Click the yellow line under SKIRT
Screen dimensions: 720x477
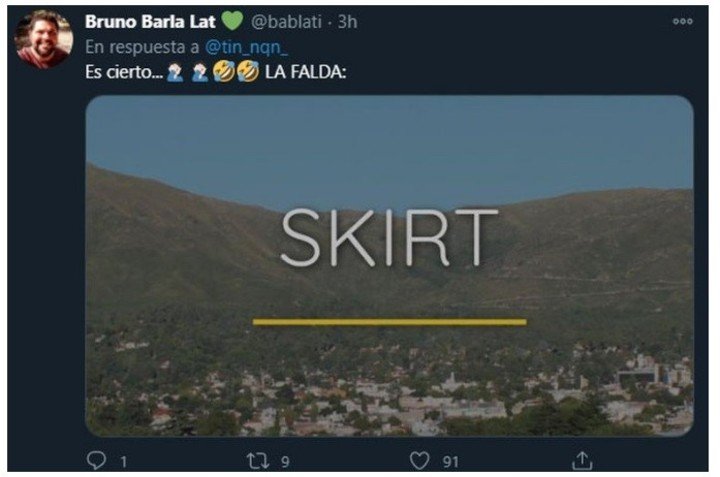389,322
